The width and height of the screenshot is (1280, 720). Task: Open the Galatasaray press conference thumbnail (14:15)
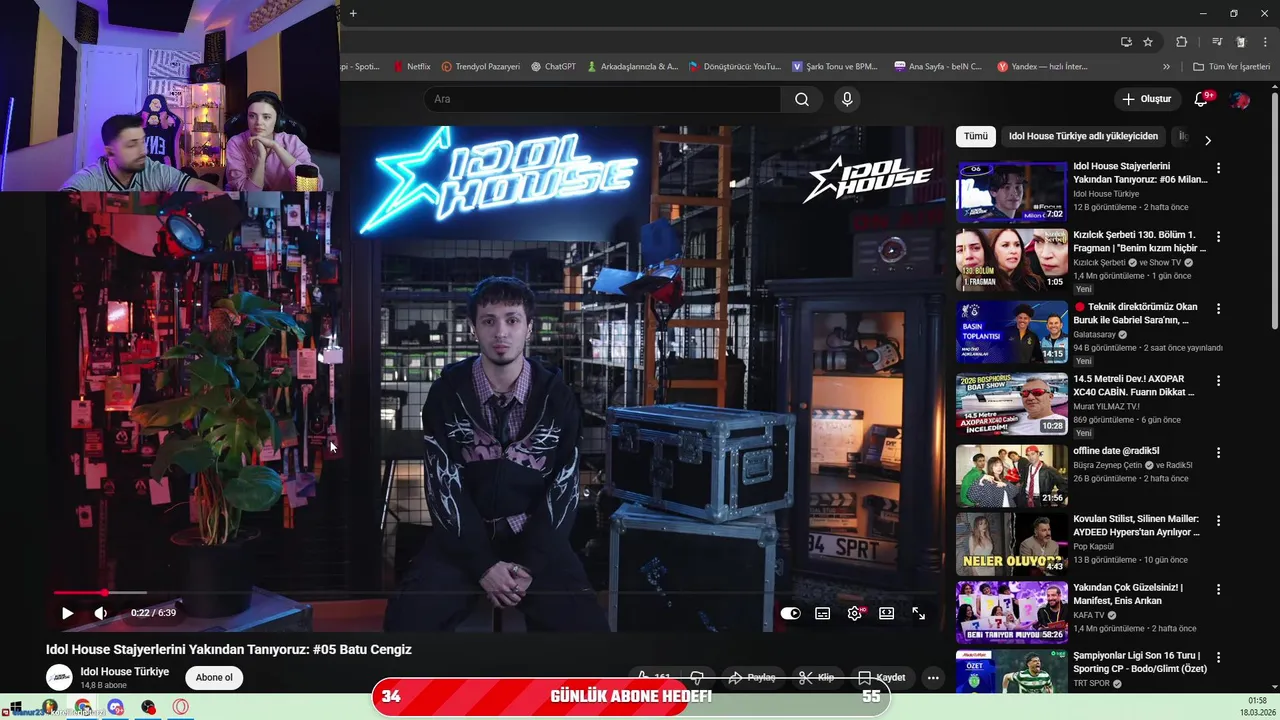point(1011,332)
